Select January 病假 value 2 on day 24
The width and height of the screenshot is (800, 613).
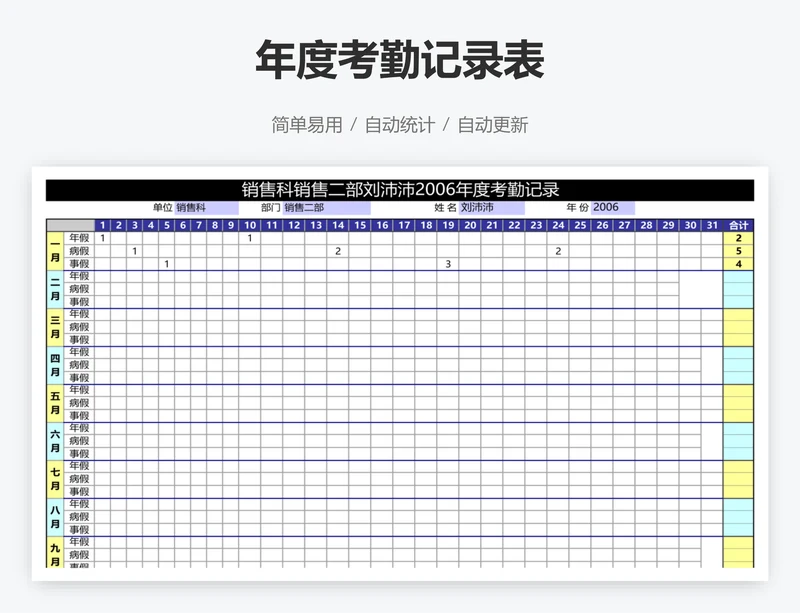pos(558,251)
